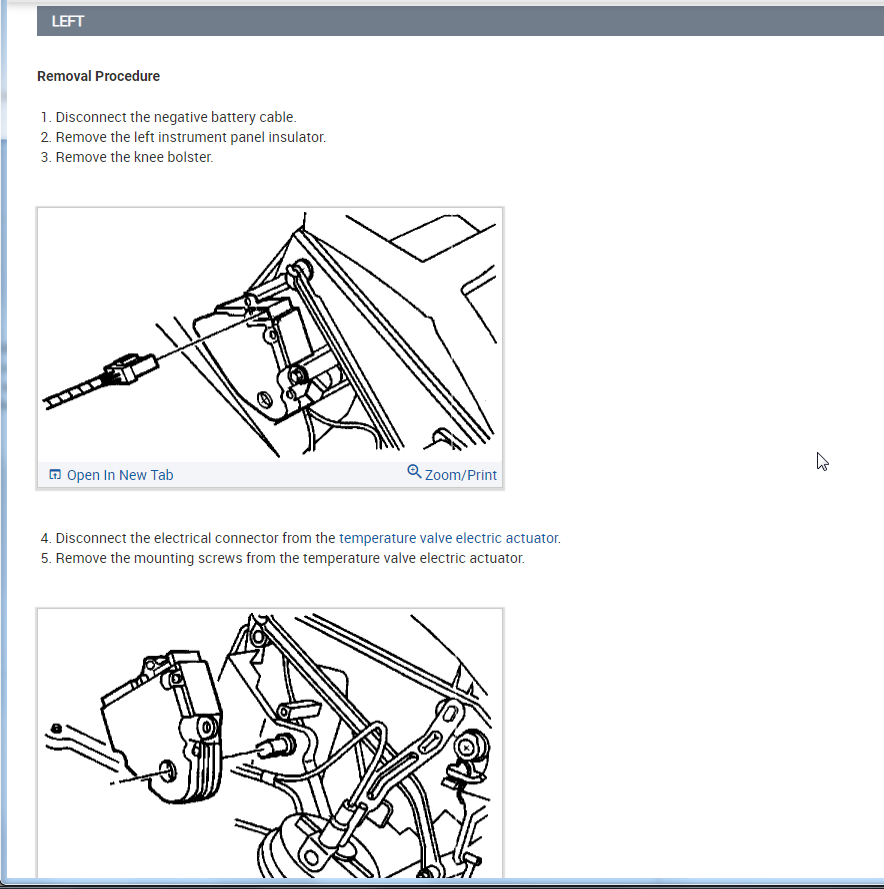Viewport: 884px width, 889px height.
Task: Click the LEFT label text in the header
Action: point(67,22)
